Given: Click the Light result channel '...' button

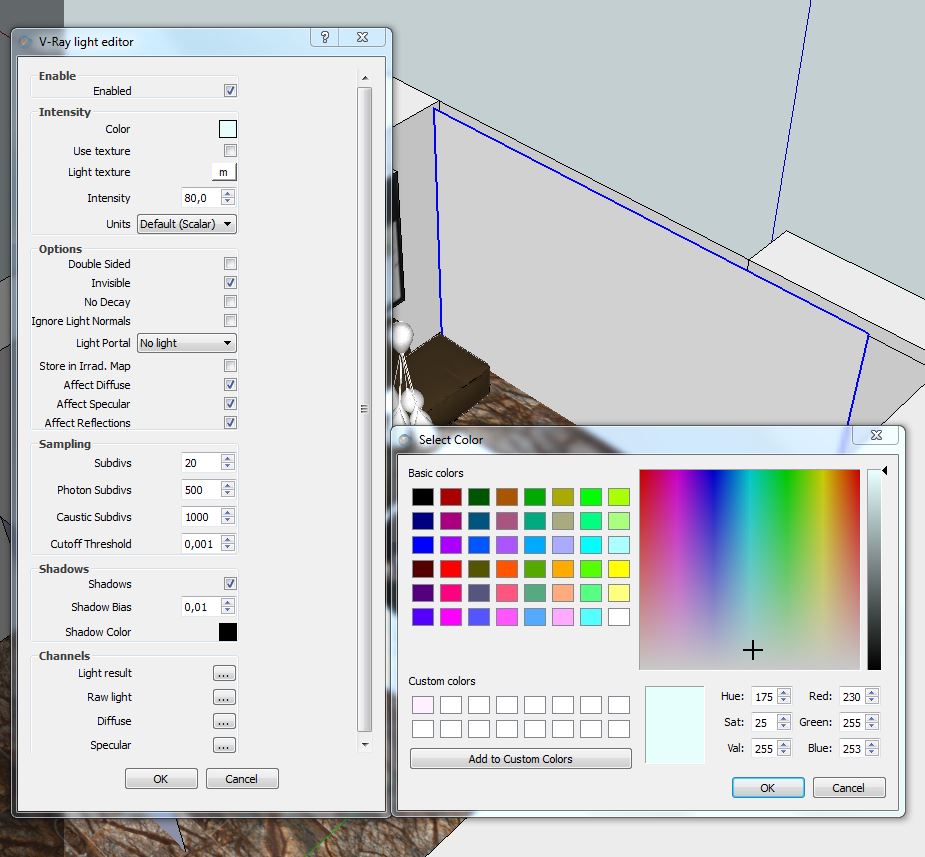Looking at the screenshot, I should pos(224,674).
